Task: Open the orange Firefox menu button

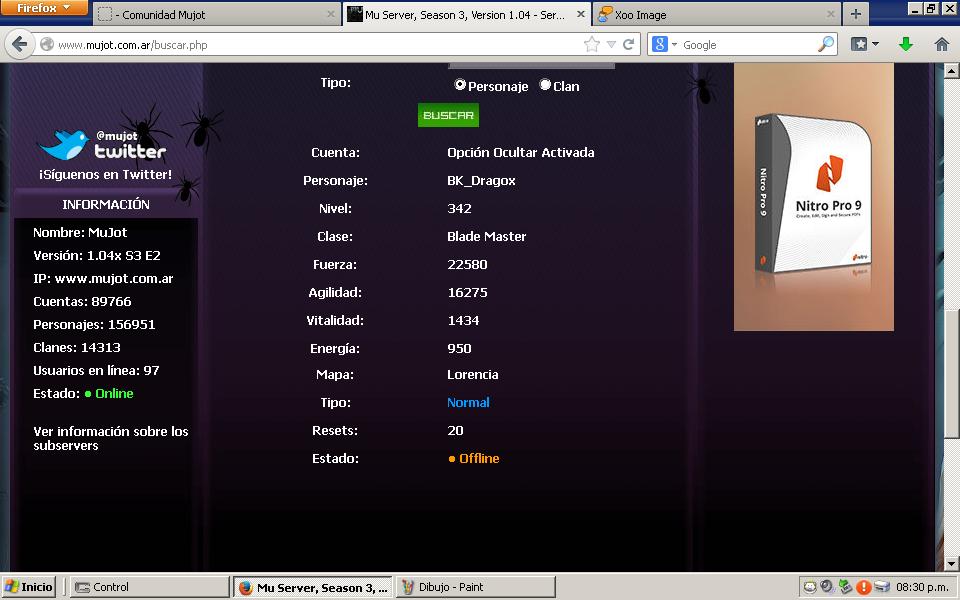Action: pos(45,8)
